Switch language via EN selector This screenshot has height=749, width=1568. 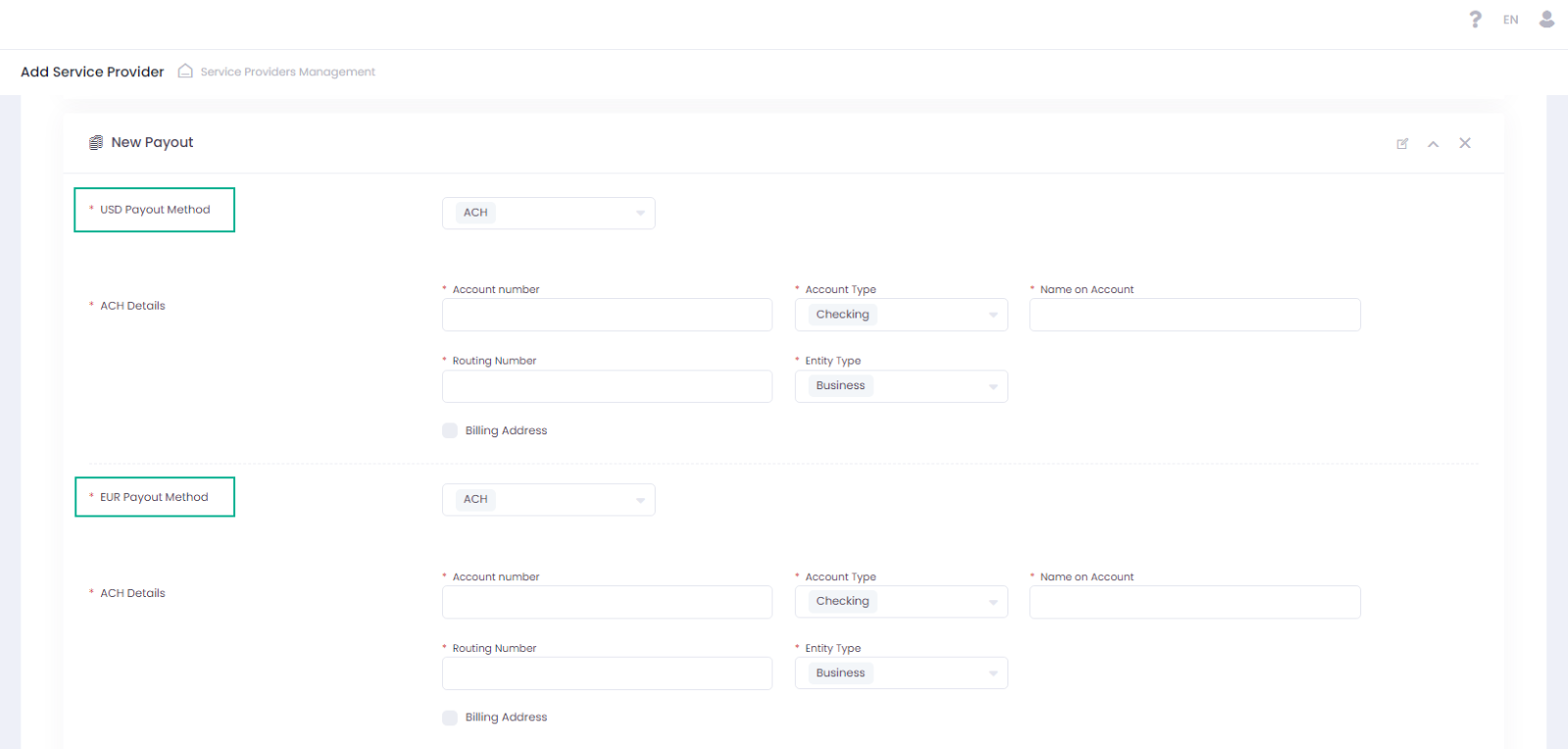[1510, 20]
